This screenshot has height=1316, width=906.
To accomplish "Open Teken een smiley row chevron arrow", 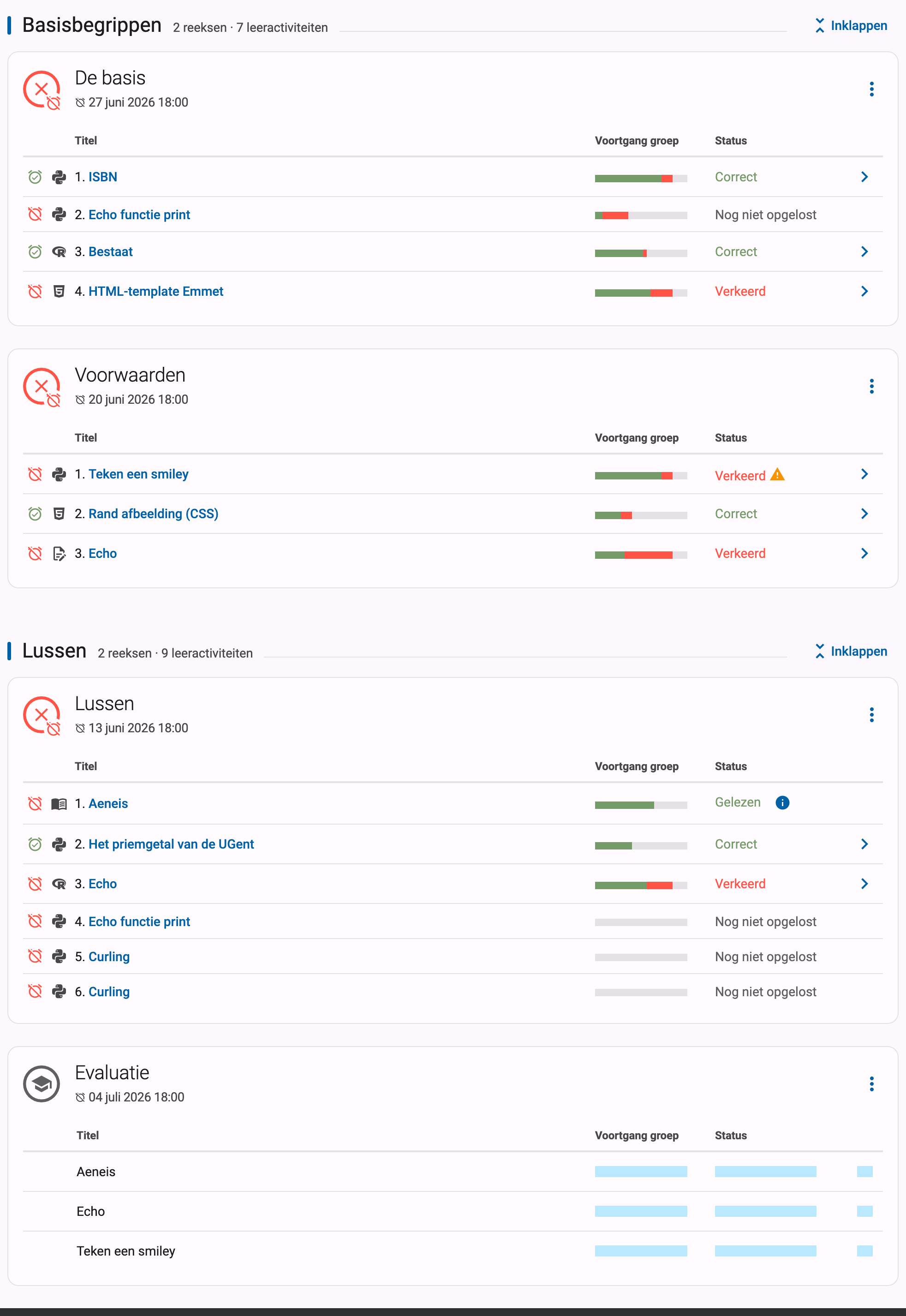I will pyautogui.click(x=864, y=474).
